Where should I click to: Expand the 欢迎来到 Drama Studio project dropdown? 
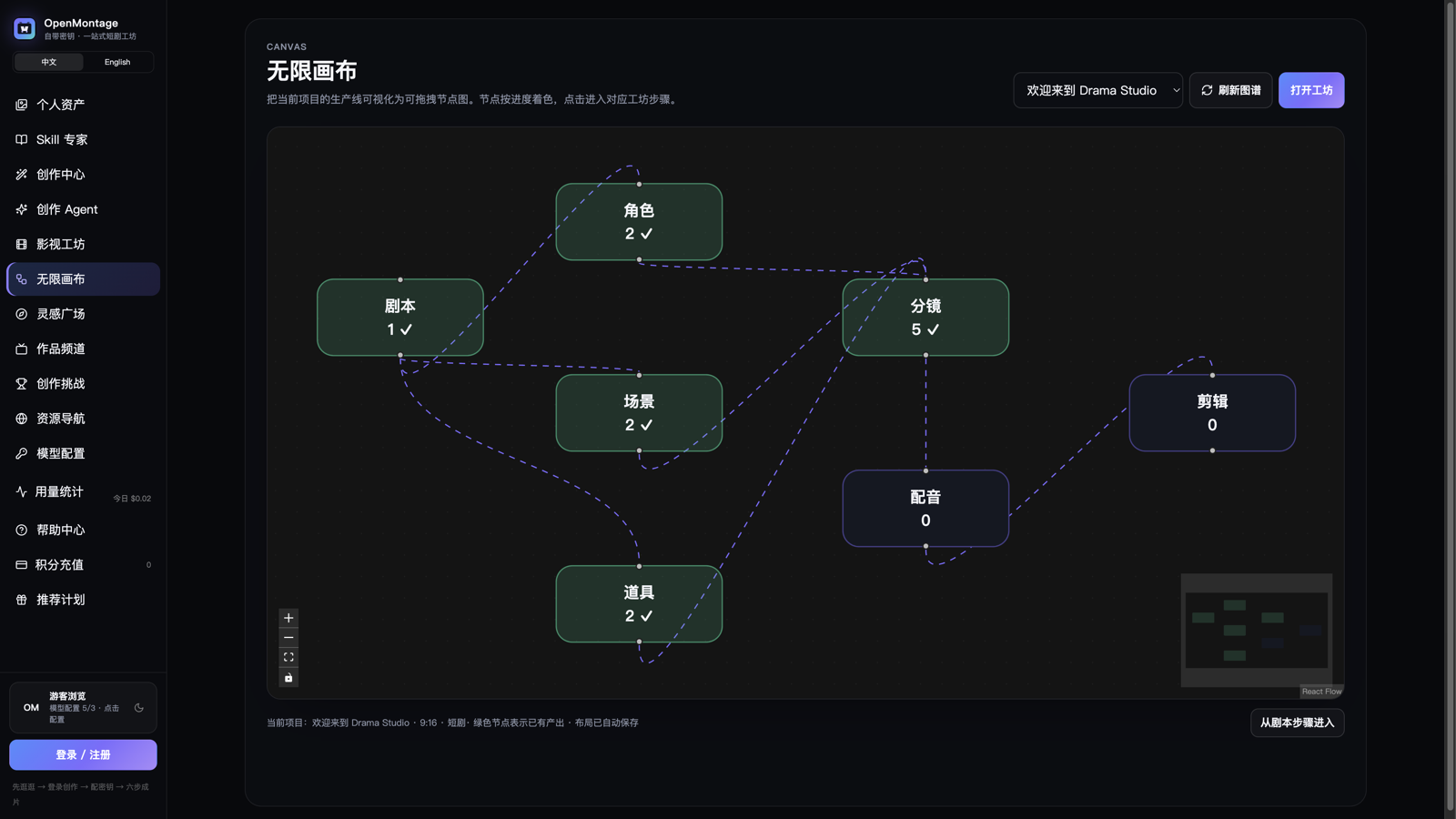(1097, 90)
